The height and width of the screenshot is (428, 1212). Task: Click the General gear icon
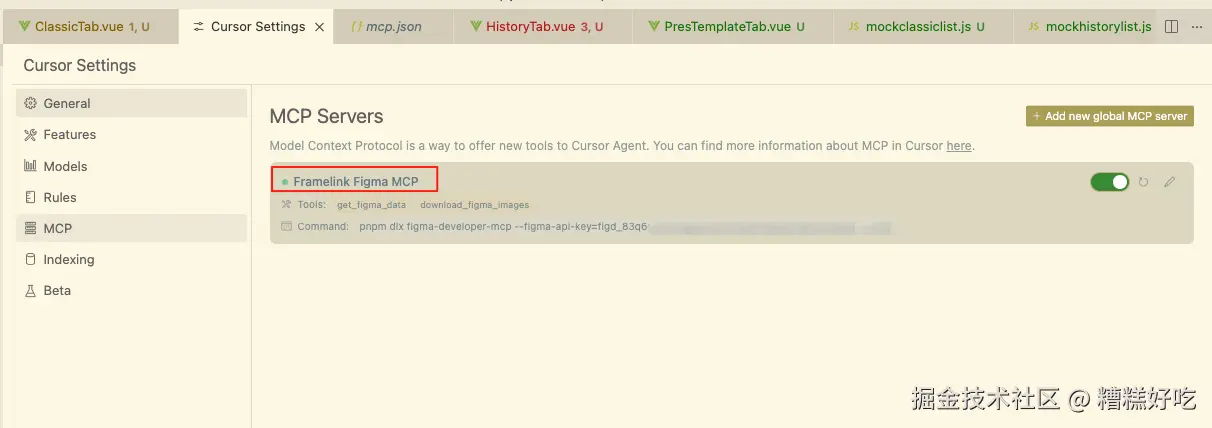[30, 103]
